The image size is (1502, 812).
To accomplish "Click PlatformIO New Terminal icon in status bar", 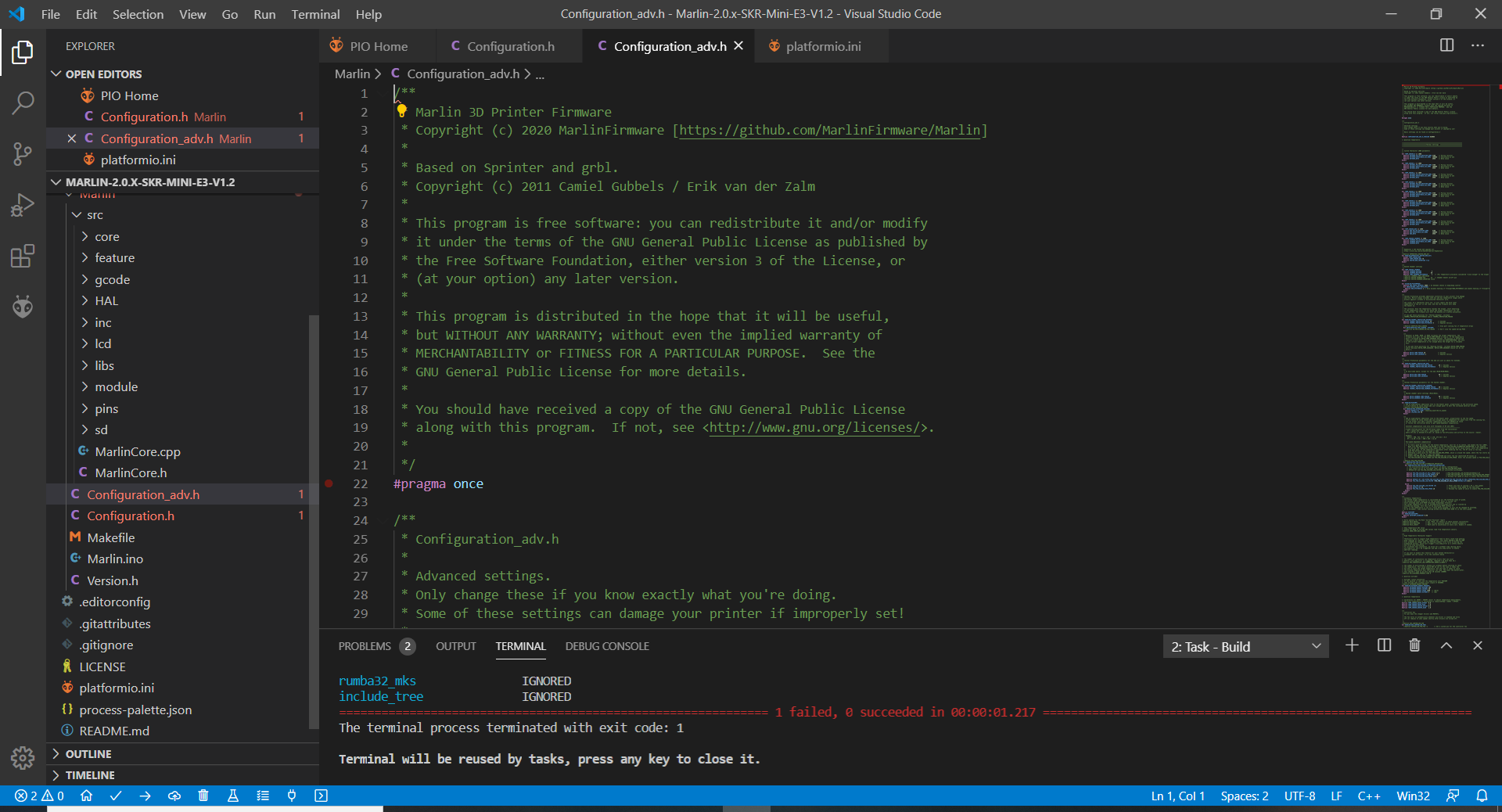I will click(x=321, y=796).
